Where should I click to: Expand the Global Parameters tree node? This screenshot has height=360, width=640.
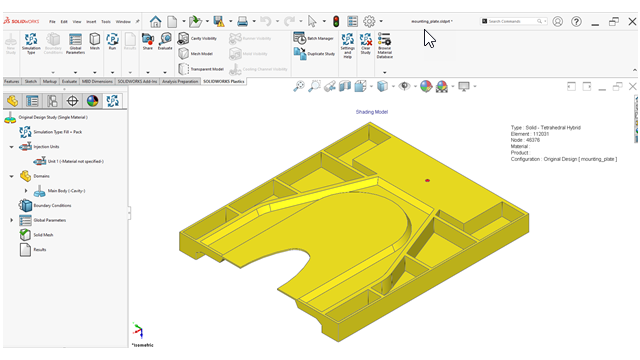pos(11,220)
